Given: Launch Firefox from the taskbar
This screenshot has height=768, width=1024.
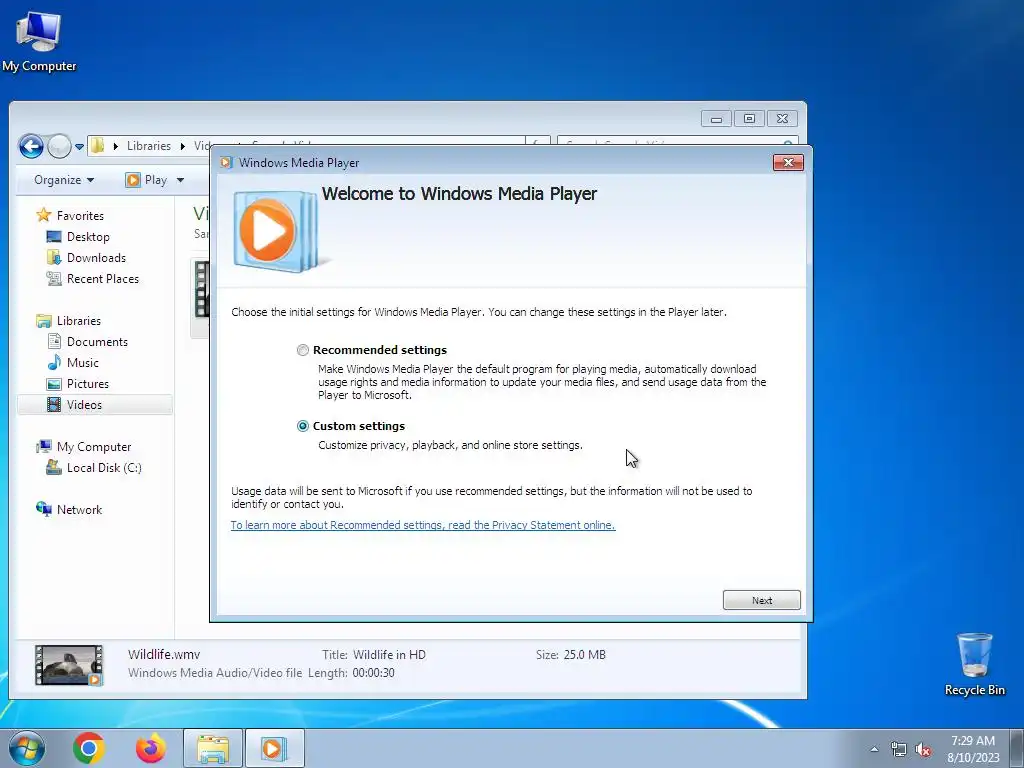Looking at the screenshot, I should 151,748.
